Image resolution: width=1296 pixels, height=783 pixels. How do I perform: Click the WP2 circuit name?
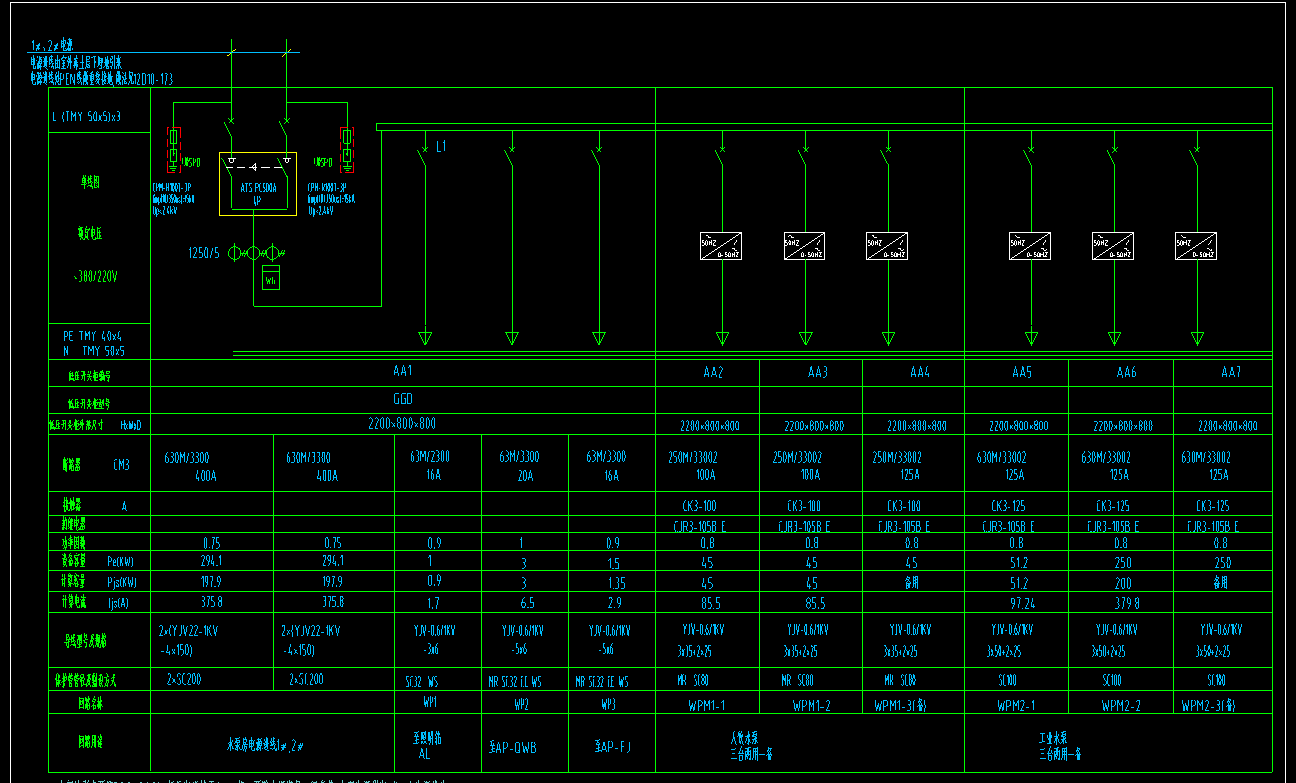click(521, 704)
